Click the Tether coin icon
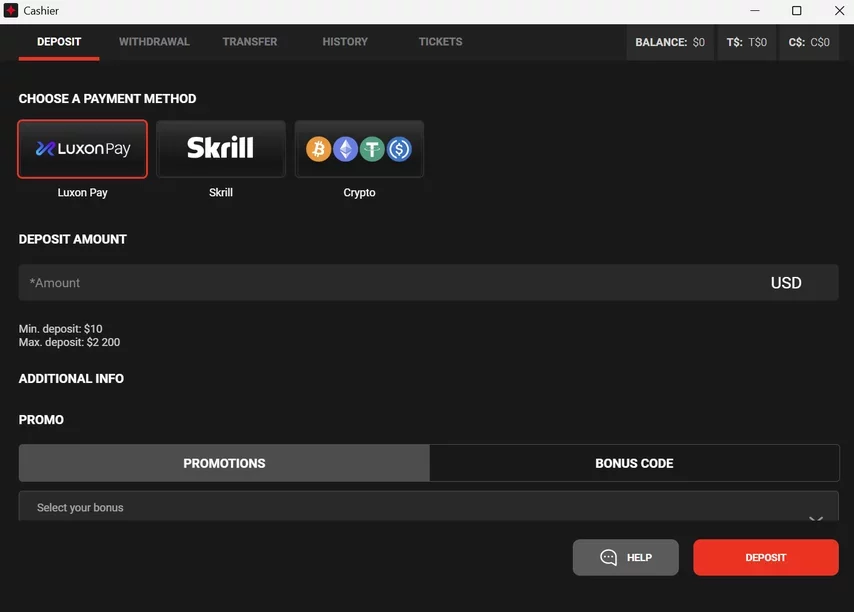This screenshot has width=854, height=612. 373,149
